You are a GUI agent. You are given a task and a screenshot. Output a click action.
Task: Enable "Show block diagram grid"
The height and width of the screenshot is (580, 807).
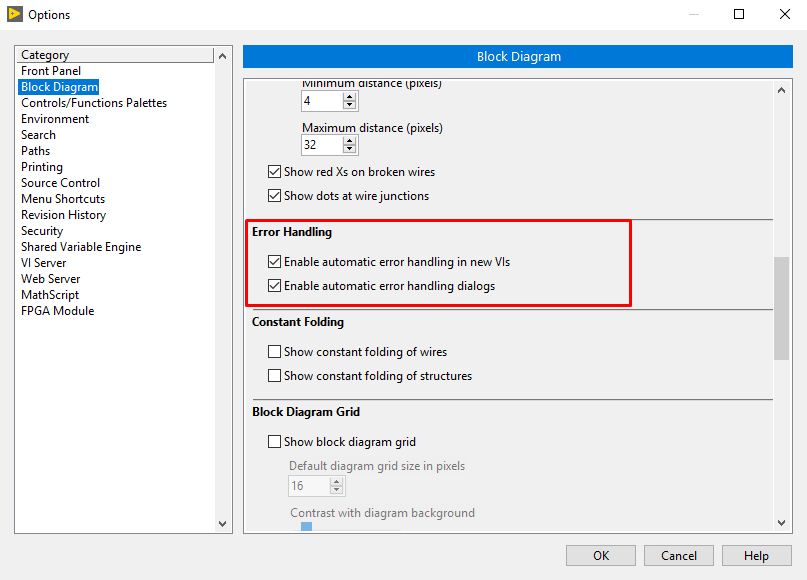(x=274, y=441)
